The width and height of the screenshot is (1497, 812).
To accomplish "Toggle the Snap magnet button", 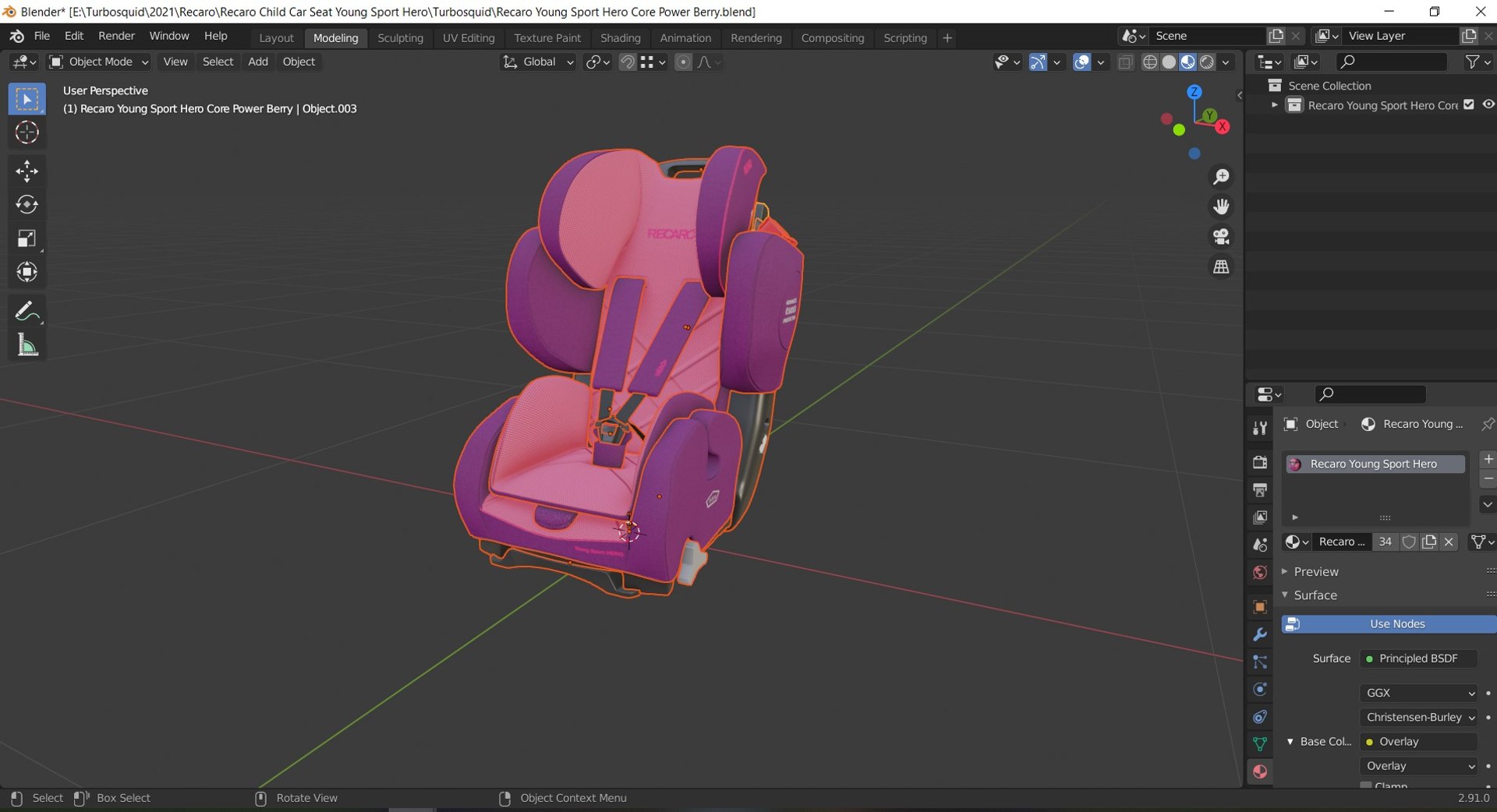I will tap(627, 62).
